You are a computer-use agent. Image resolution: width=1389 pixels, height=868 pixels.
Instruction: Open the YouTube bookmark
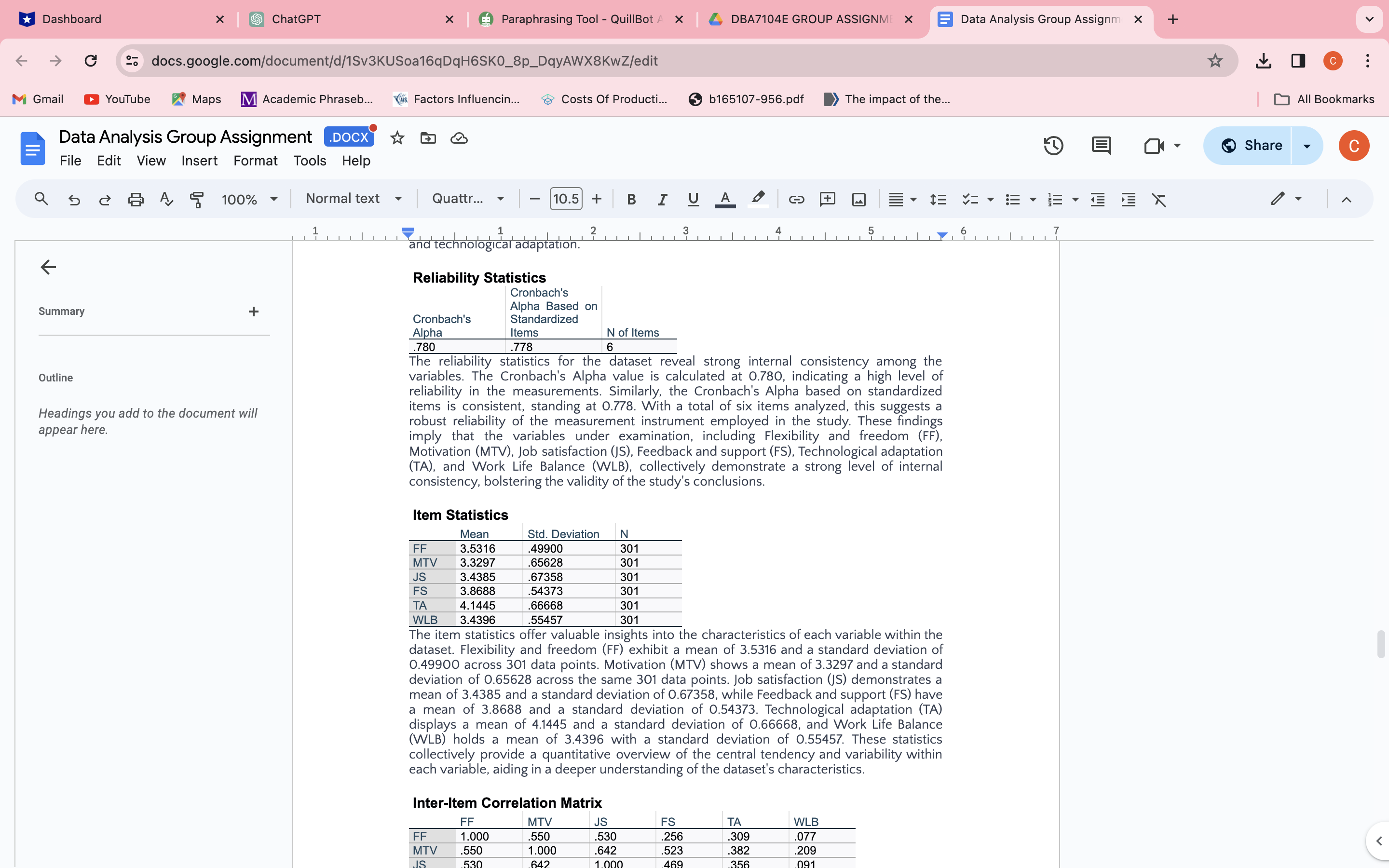pyautogui.click(x=118, y=99)
